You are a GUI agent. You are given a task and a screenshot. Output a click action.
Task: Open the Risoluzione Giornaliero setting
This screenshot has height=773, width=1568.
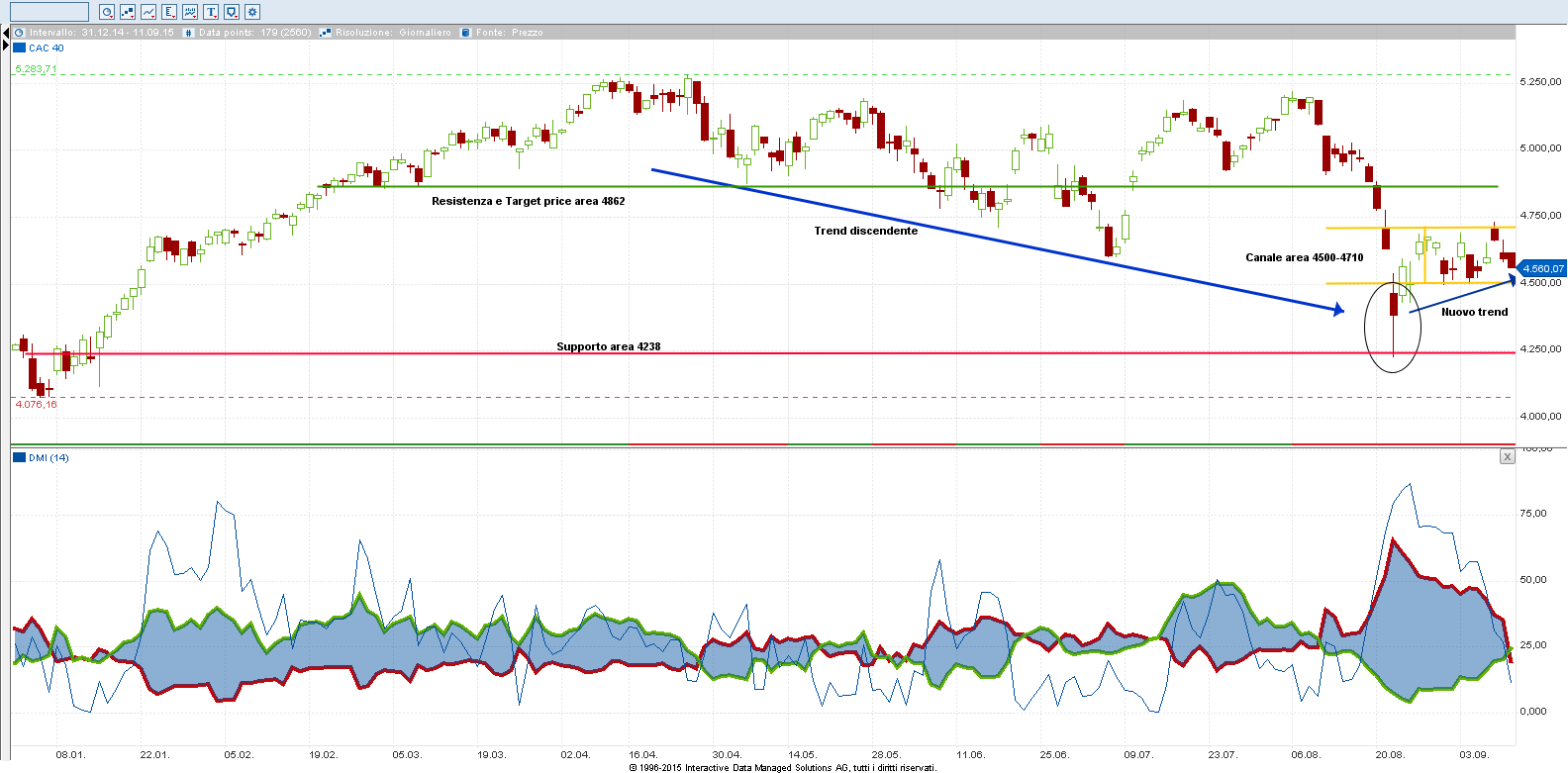(x=392, y=33)
